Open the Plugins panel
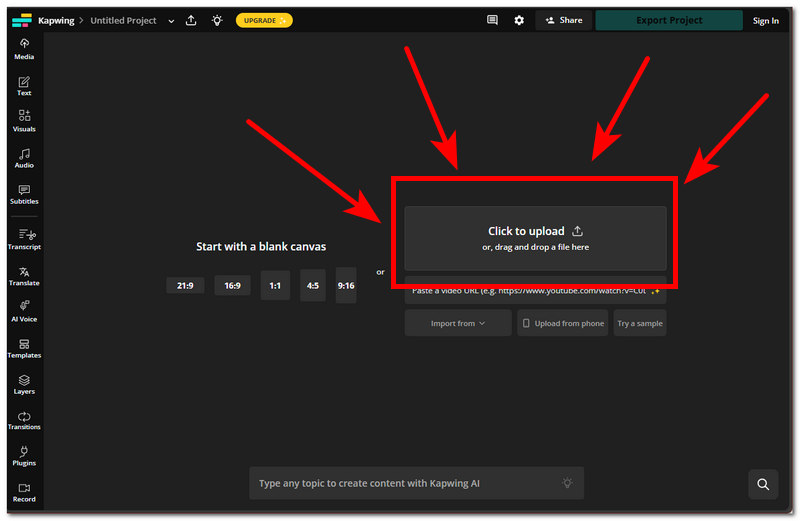The height and width of the screenshot is (521, 800). tap(24, 456)
